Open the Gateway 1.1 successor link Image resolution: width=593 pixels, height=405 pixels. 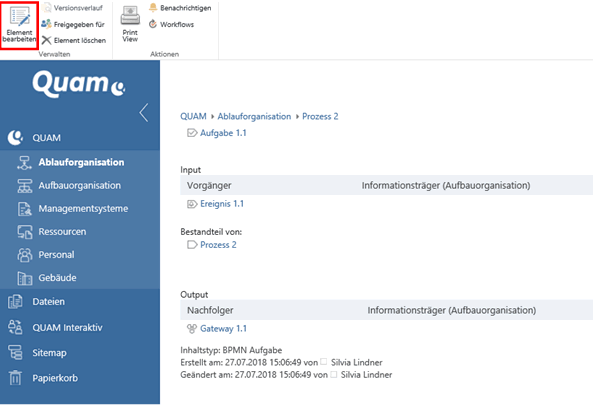pyautogui.click(x=223, y=329)
